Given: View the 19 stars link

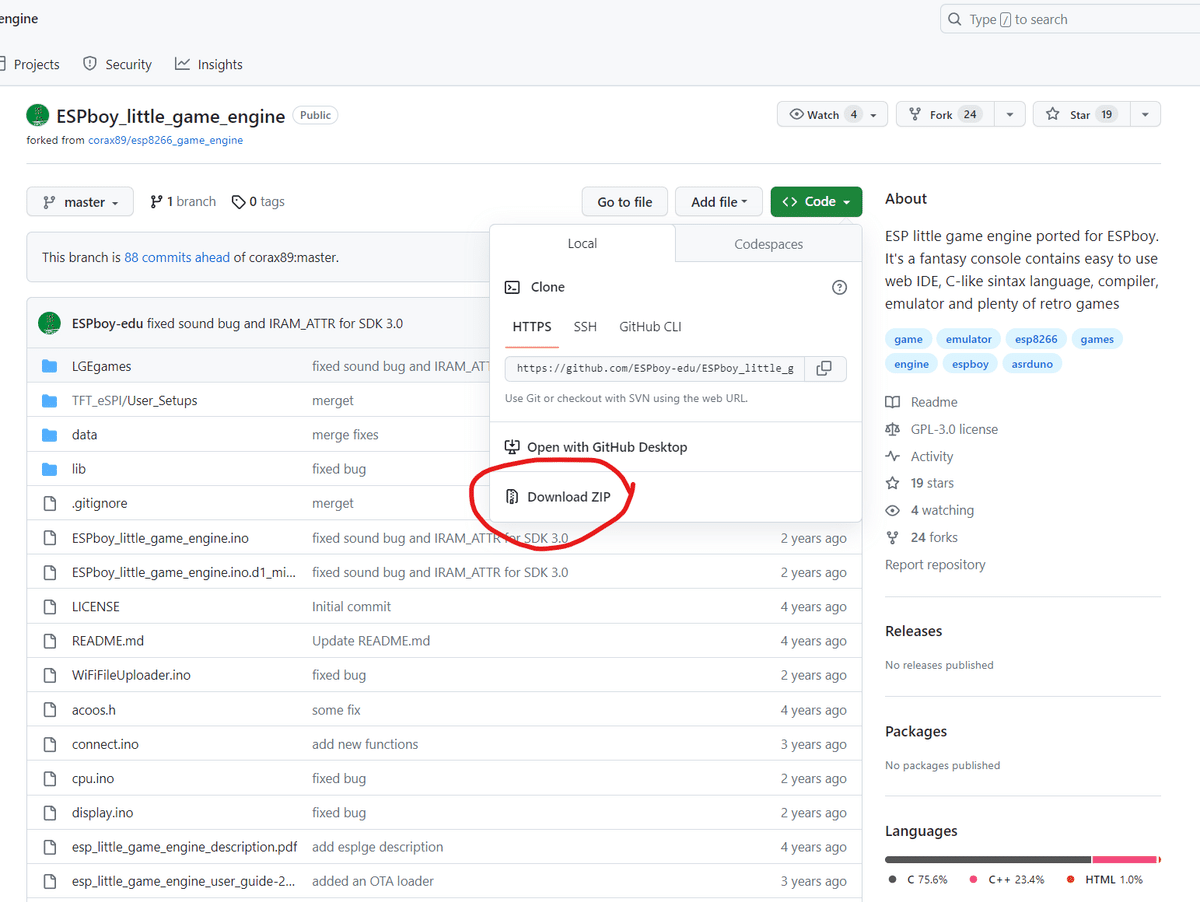Looking at the screenshot, I should 919,483.
